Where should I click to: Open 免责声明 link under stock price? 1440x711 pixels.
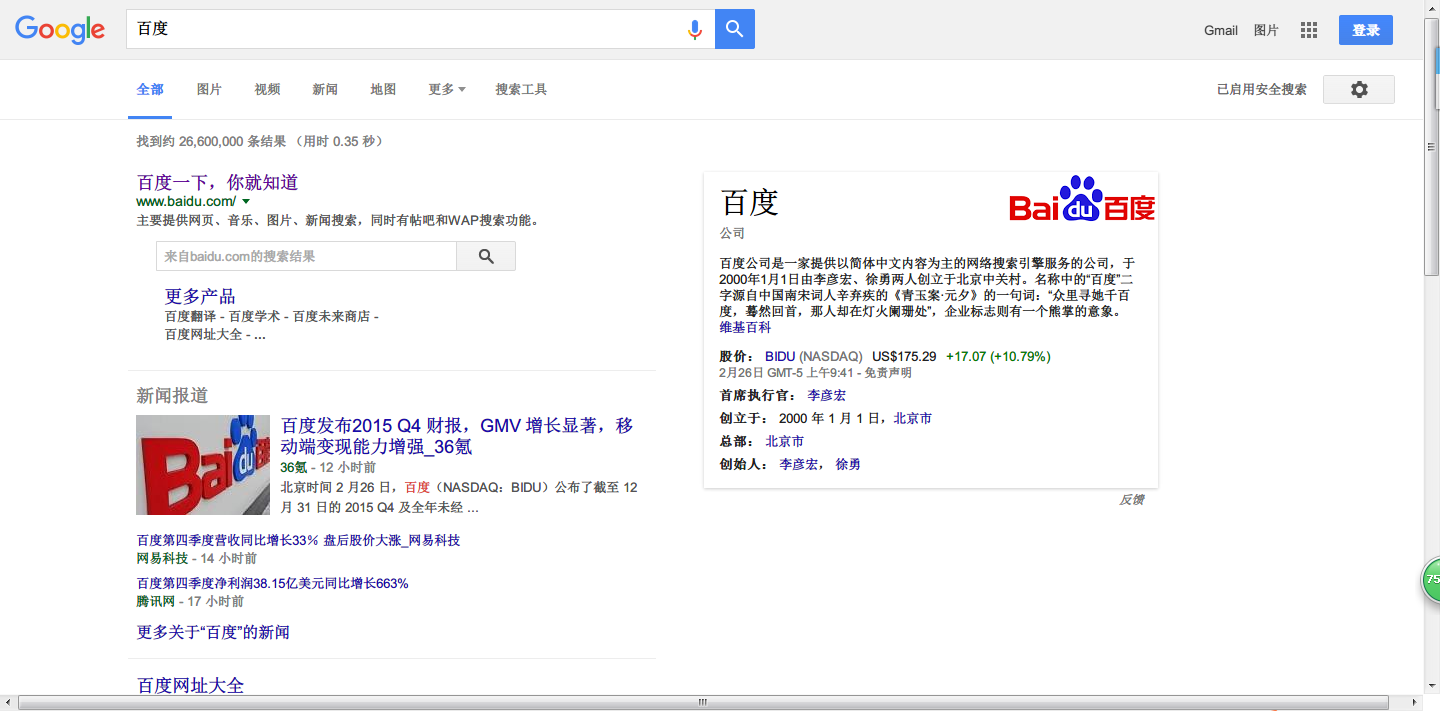888,372
